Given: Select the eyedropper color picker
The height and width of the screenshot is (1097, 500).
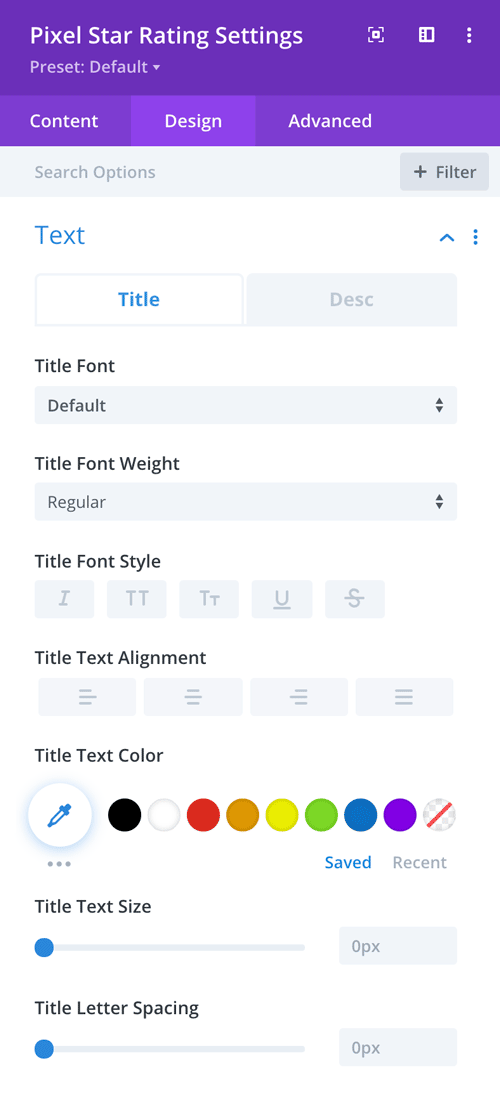Looking at the screenshot, I should tap(59, 815).
